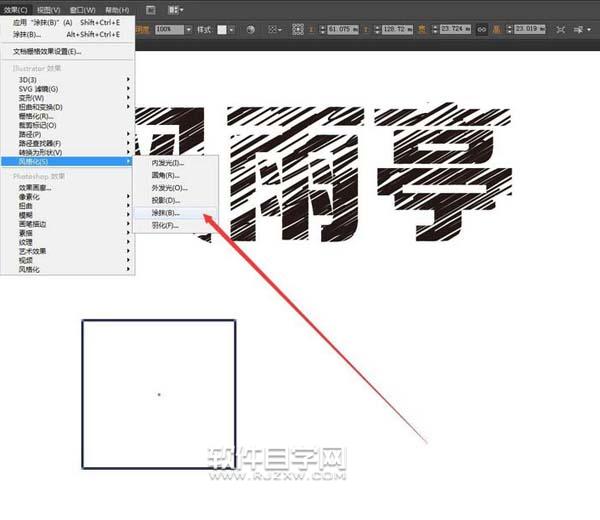Click the orange 宽 width label
The image size is (600, 520).
click(x=422, y=29)
